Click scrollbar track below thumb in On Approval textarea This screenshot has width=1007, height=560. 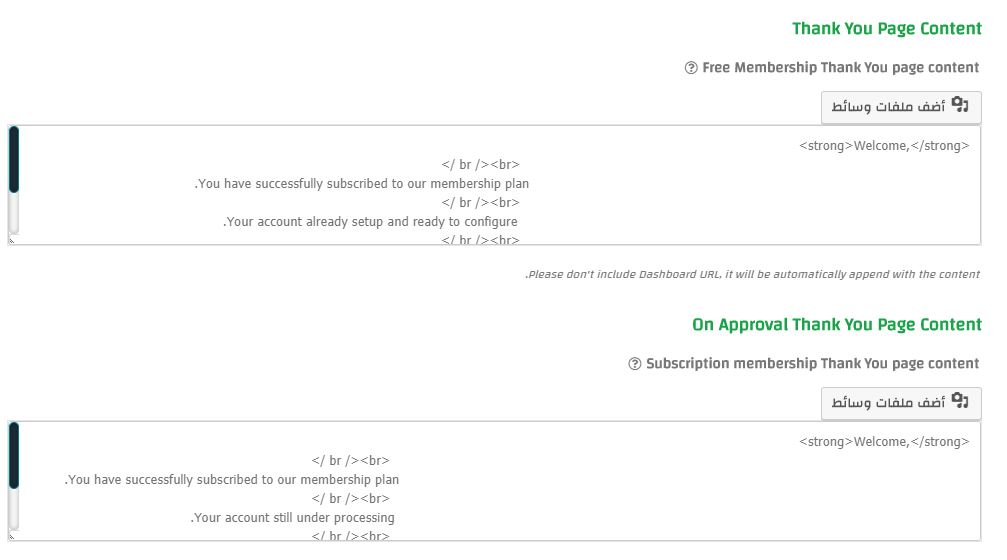point(13,509)
